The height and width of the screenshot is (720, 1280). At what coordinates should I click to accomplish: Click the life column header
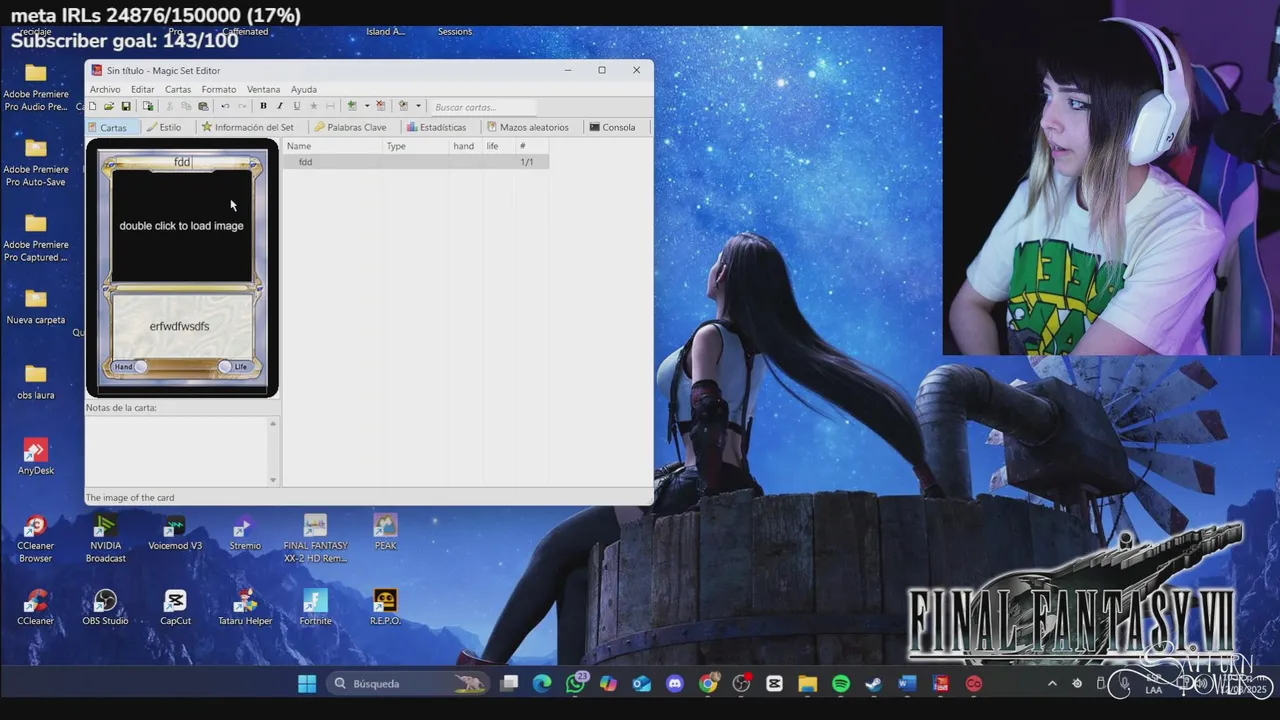500,146
